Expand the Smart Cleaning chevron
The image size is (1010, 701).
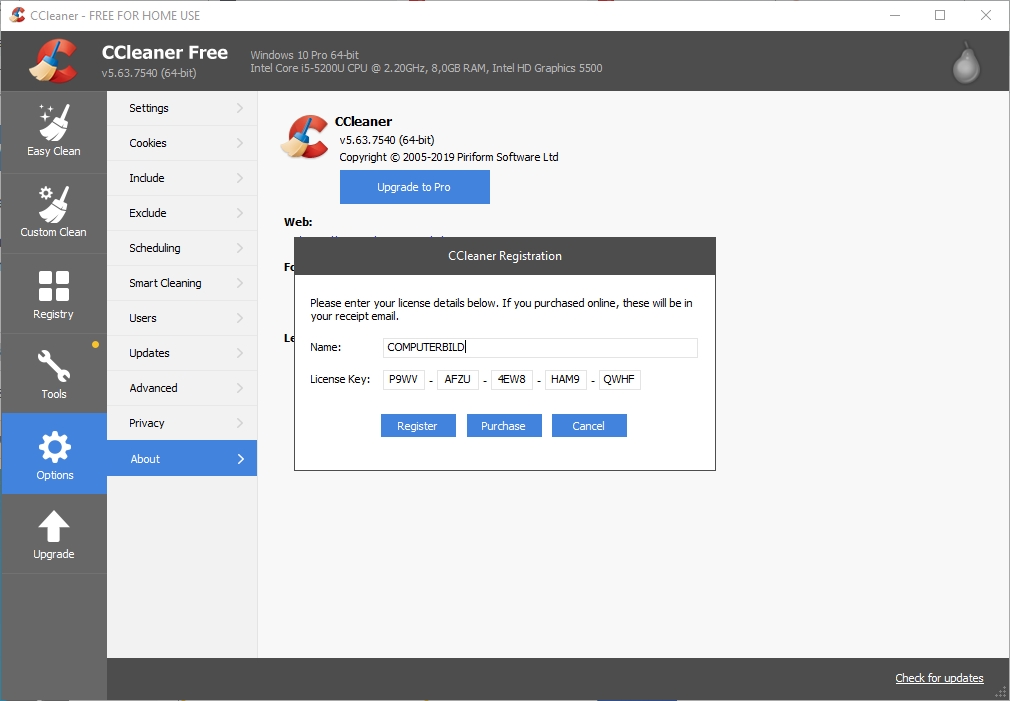[x=241, y=283]
